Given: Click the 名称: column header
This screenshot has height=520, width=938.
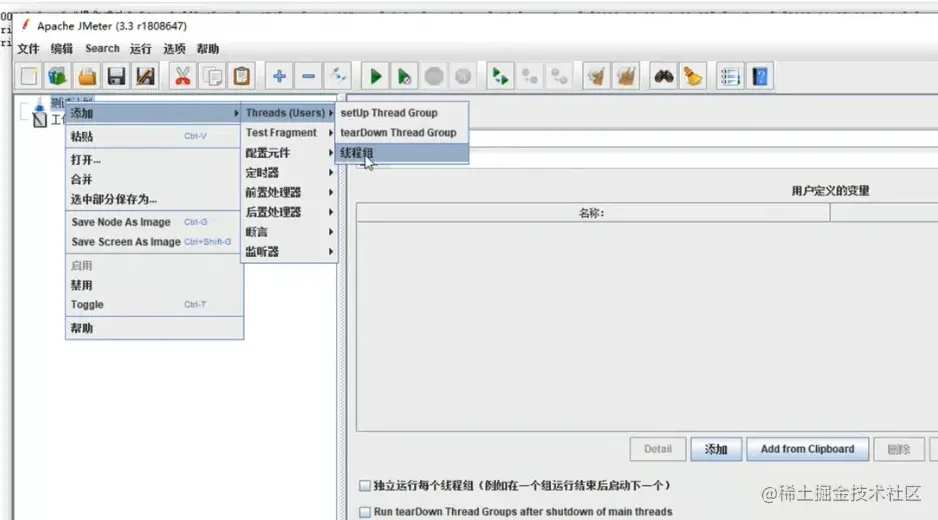Looking at the screenshot, I should [x=593, y=212].
